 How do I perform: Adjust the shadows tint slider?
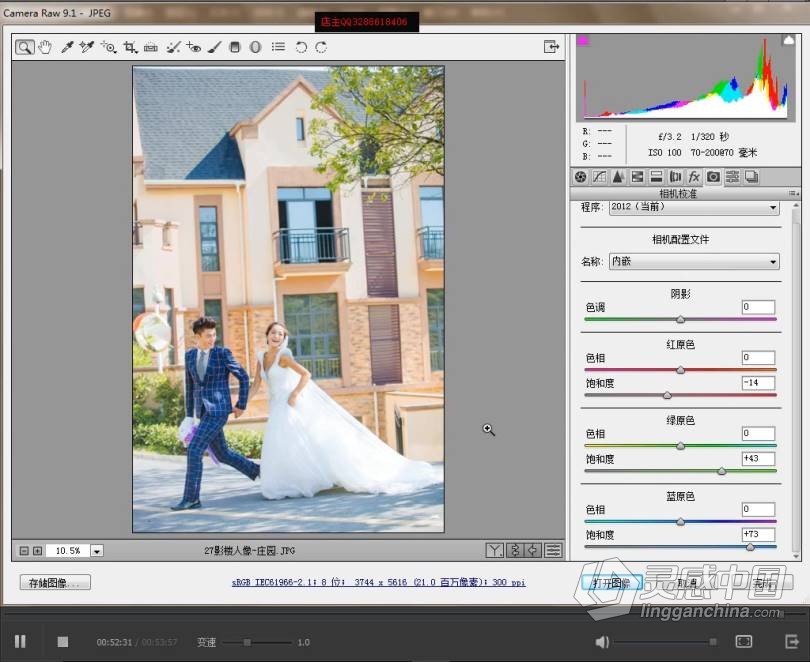[x=680, y=320]
